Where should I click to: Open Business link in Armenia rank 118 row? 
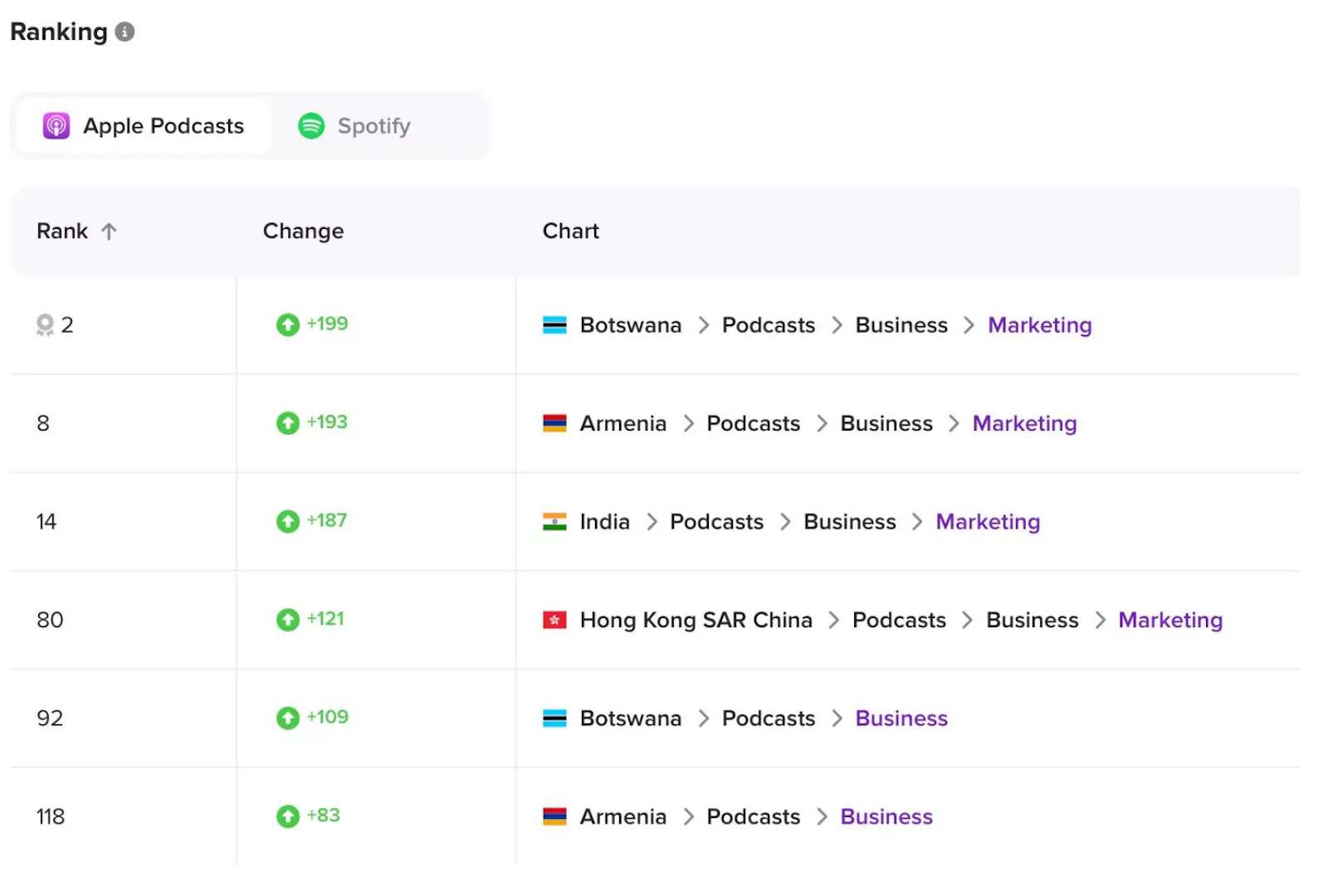coord(886,816)
